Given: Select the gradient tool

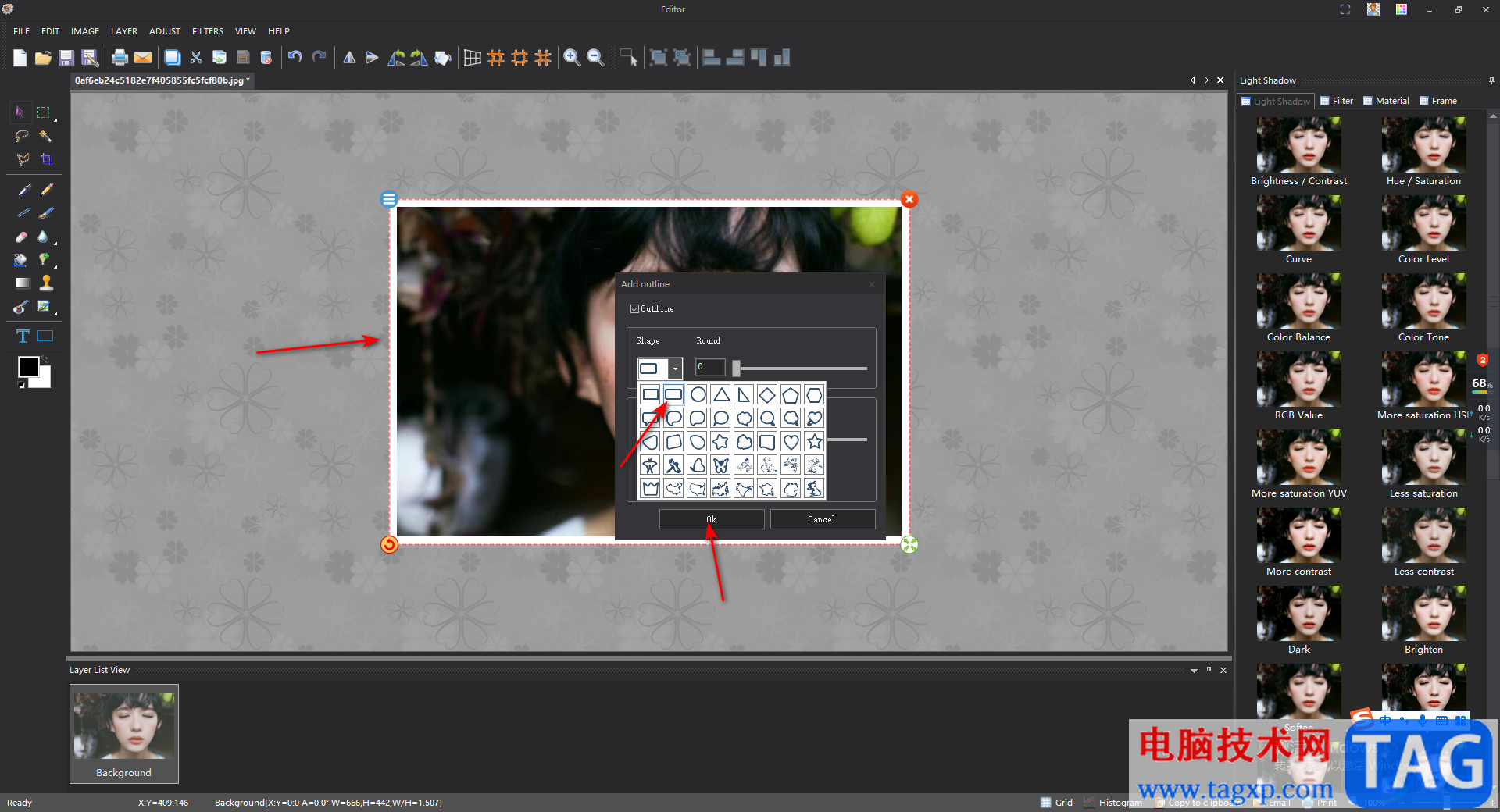Looking at the screenshot, I should click(23, 283).
